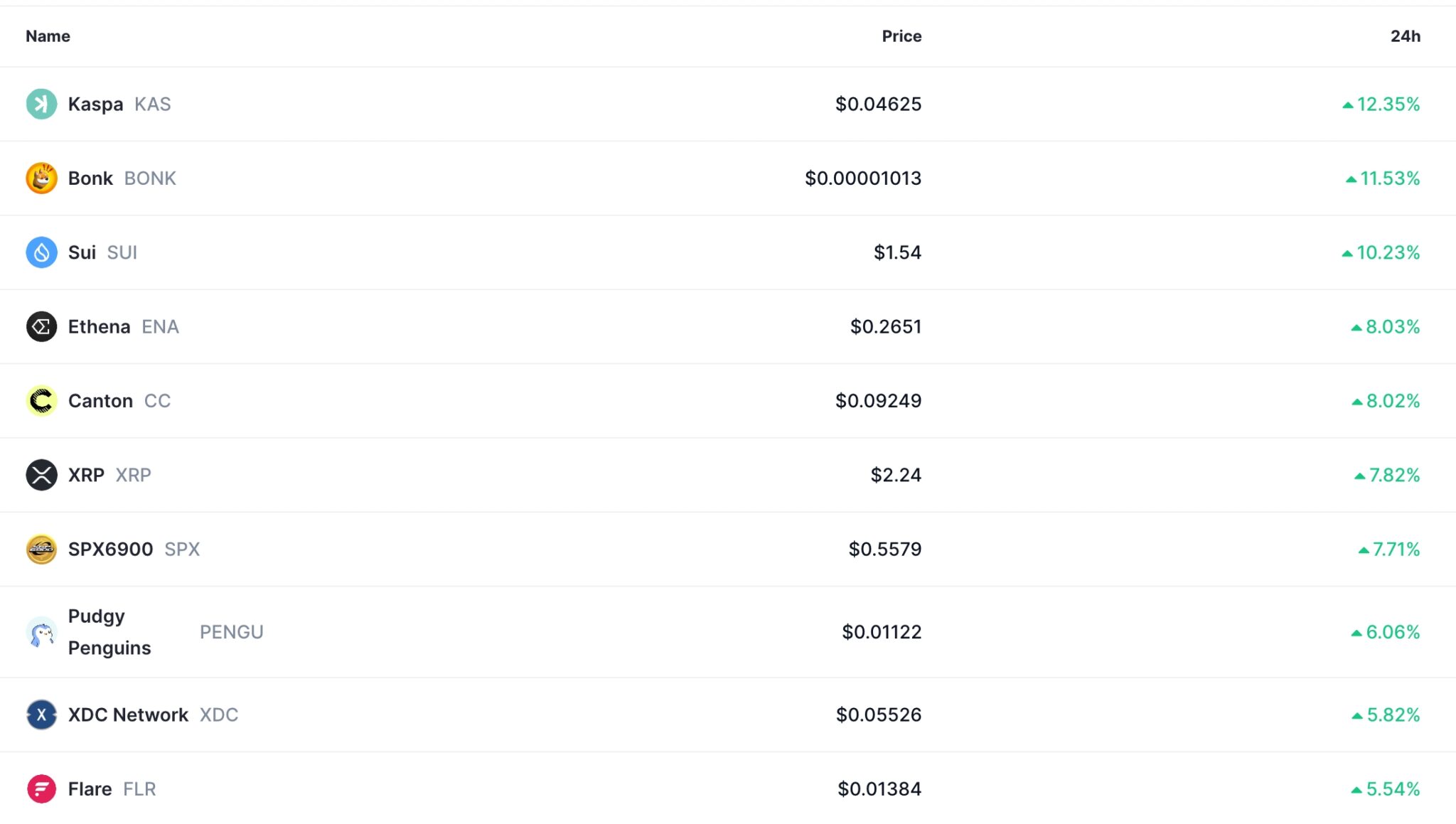Click Flare's 5.54% 24h change value
The height and width of the screenshot is (824, 1456).
pyautogui.click(x=1392, y=788)
